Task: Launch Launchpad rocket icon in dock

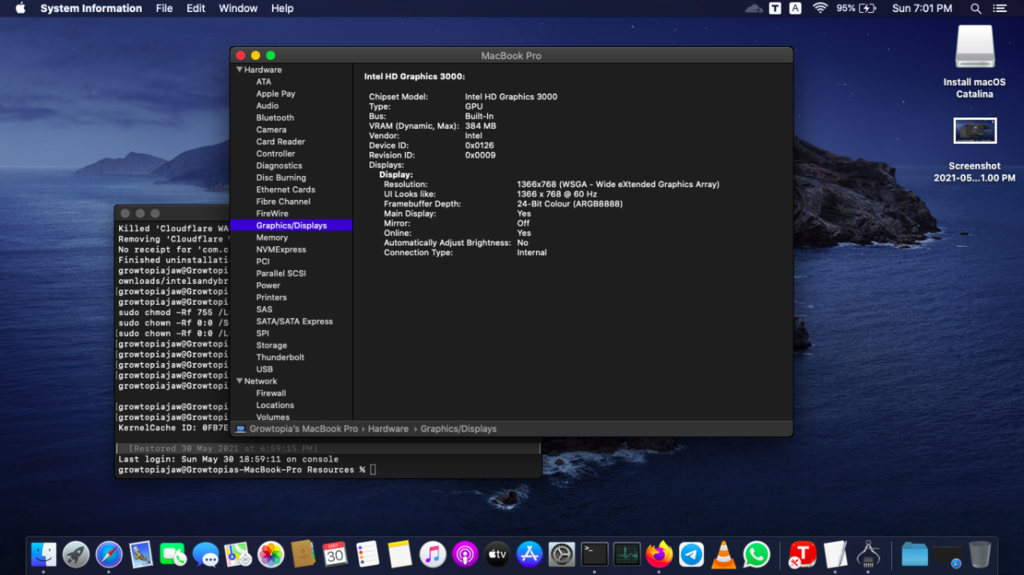Action: click(x=76, y=555)
